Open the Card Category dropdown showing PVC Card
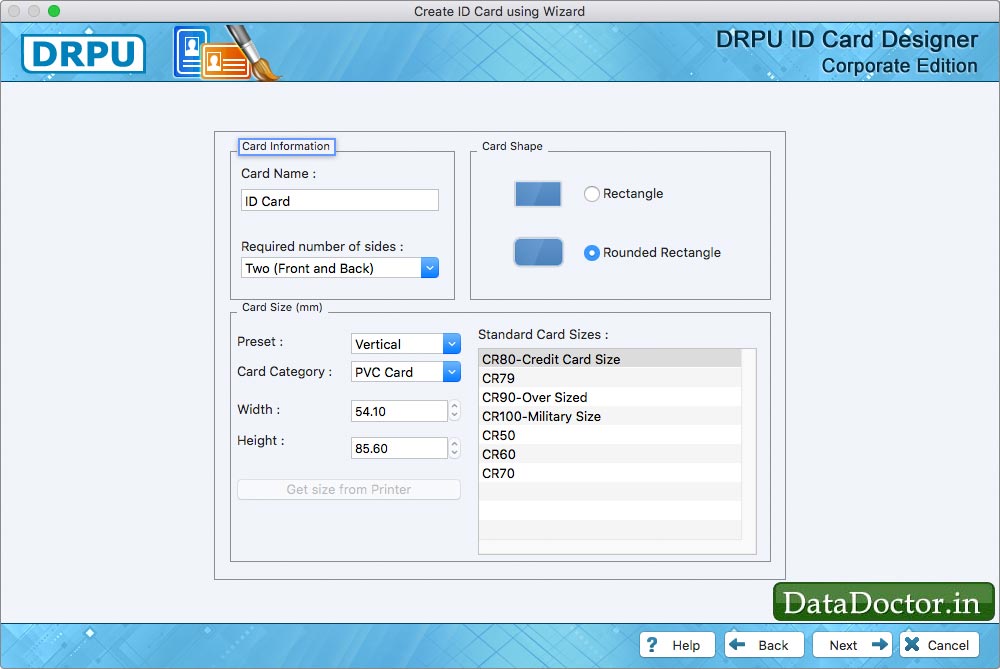Screen dimensions: 1000x669 (406, 372)
